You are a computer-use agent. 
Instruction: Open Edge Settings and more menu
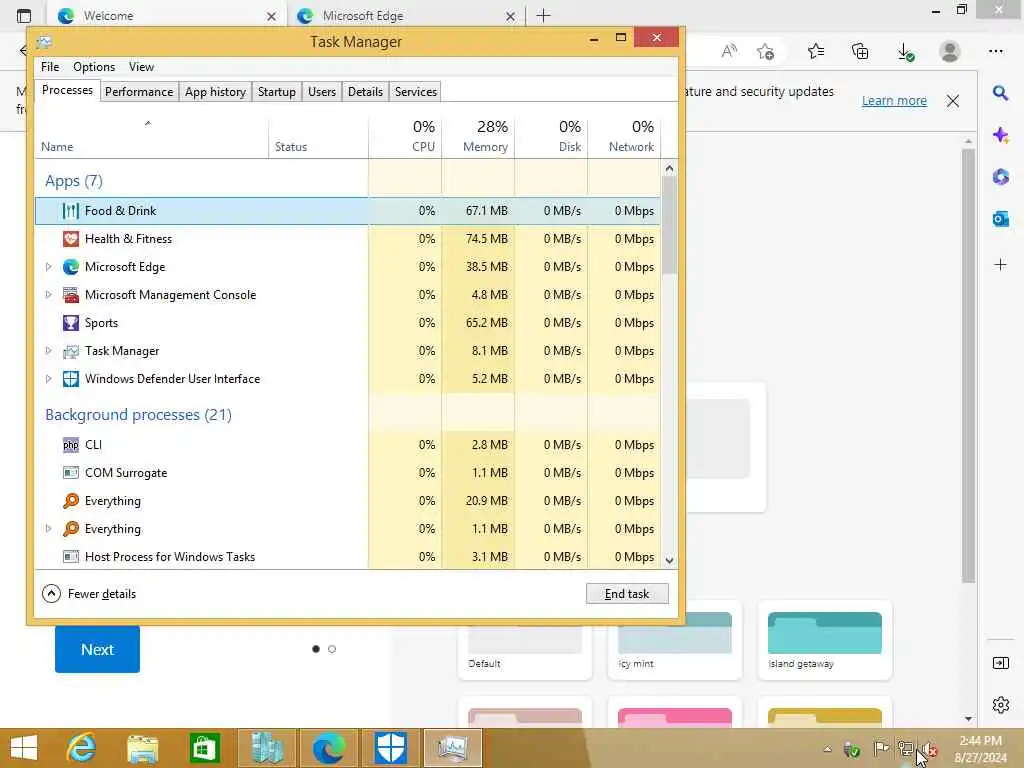click(x=995, y=51)
